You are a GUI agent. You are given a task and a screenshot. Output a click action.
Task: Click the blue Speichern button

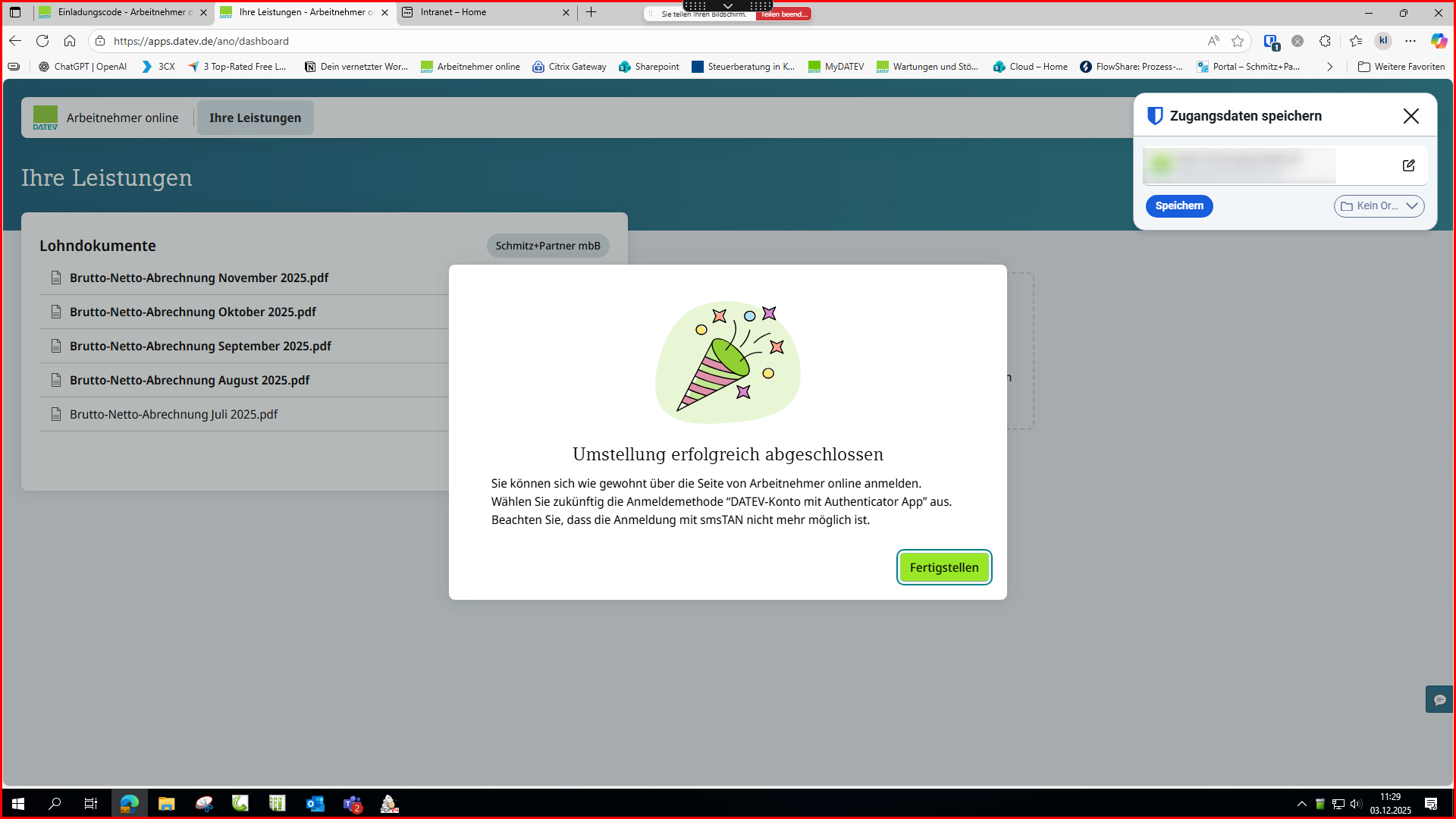pos(1178,206)
